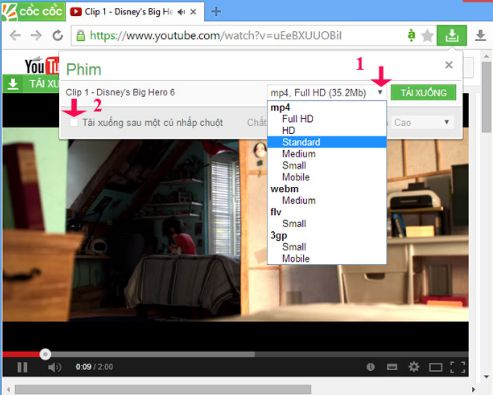The height and width of the screenshot is (395, 493).
Task: Click the Vietnamese typing 'à' icon in address bar
Action: pyautogui.click(x=412, y=35)
